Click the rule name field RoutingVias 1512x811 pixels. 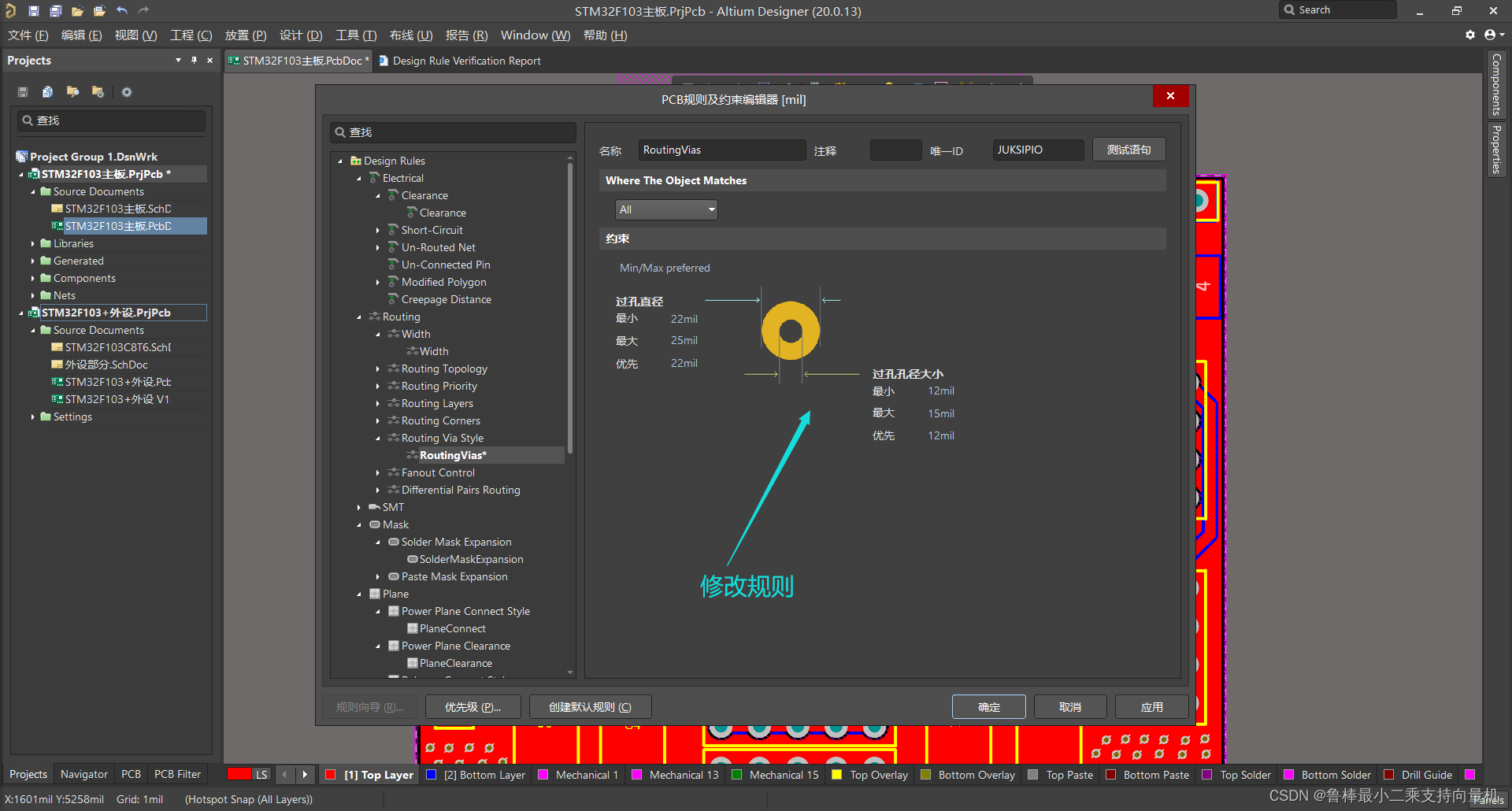pyautogui.click(x=722, y=150)
